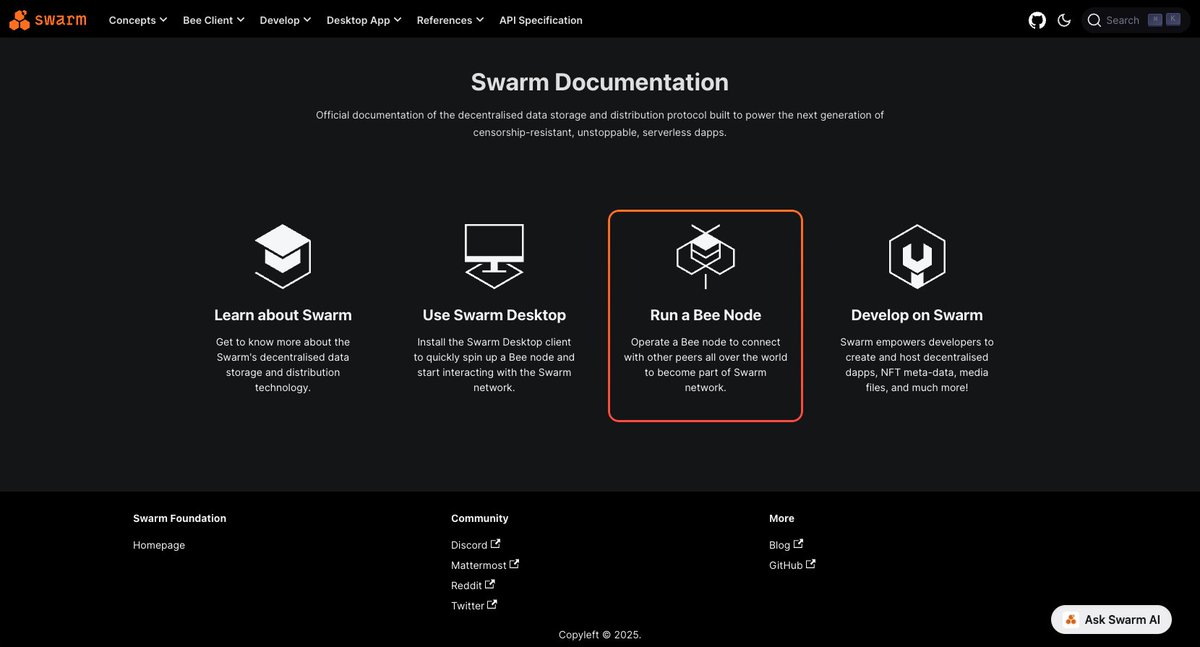
Task: Click the Swarm Documentation title
Action: tap(600, 82)
